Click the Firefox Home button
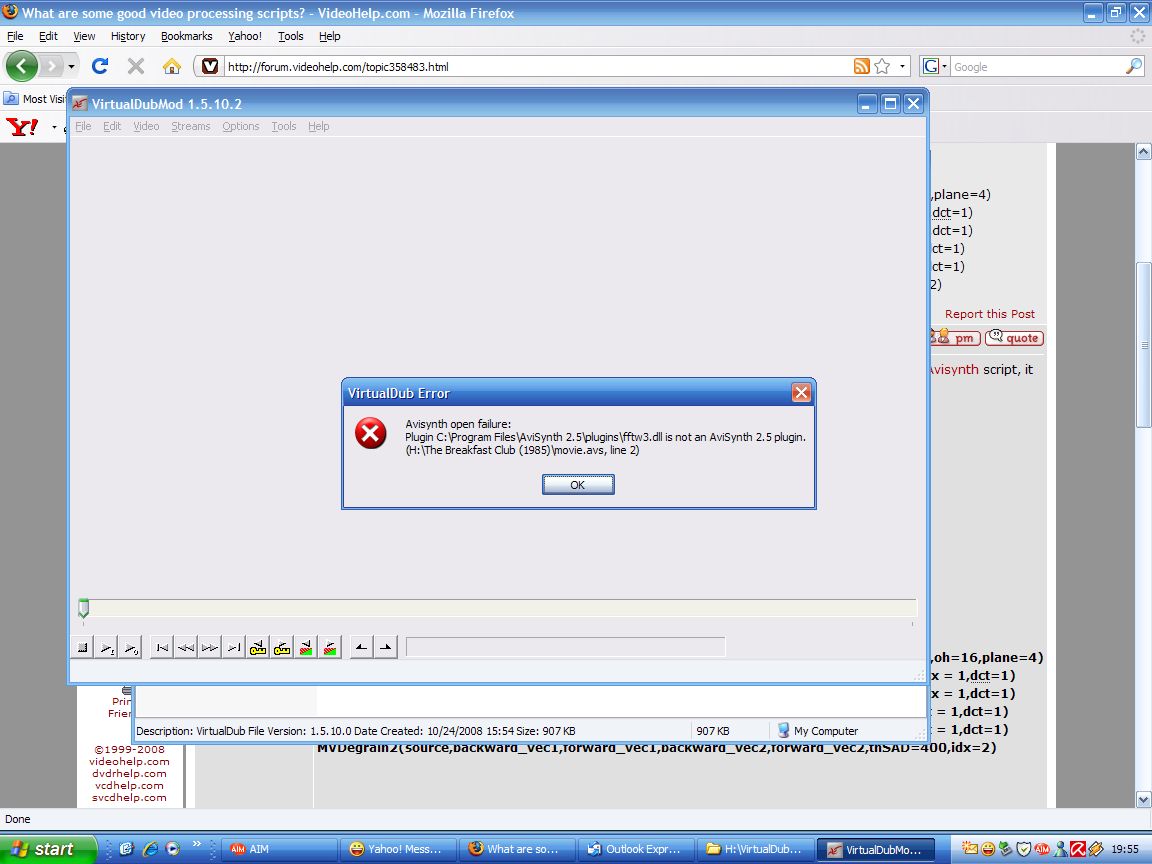The width and height of the screenshot is (1152, 864). click(x=172, y=66)
